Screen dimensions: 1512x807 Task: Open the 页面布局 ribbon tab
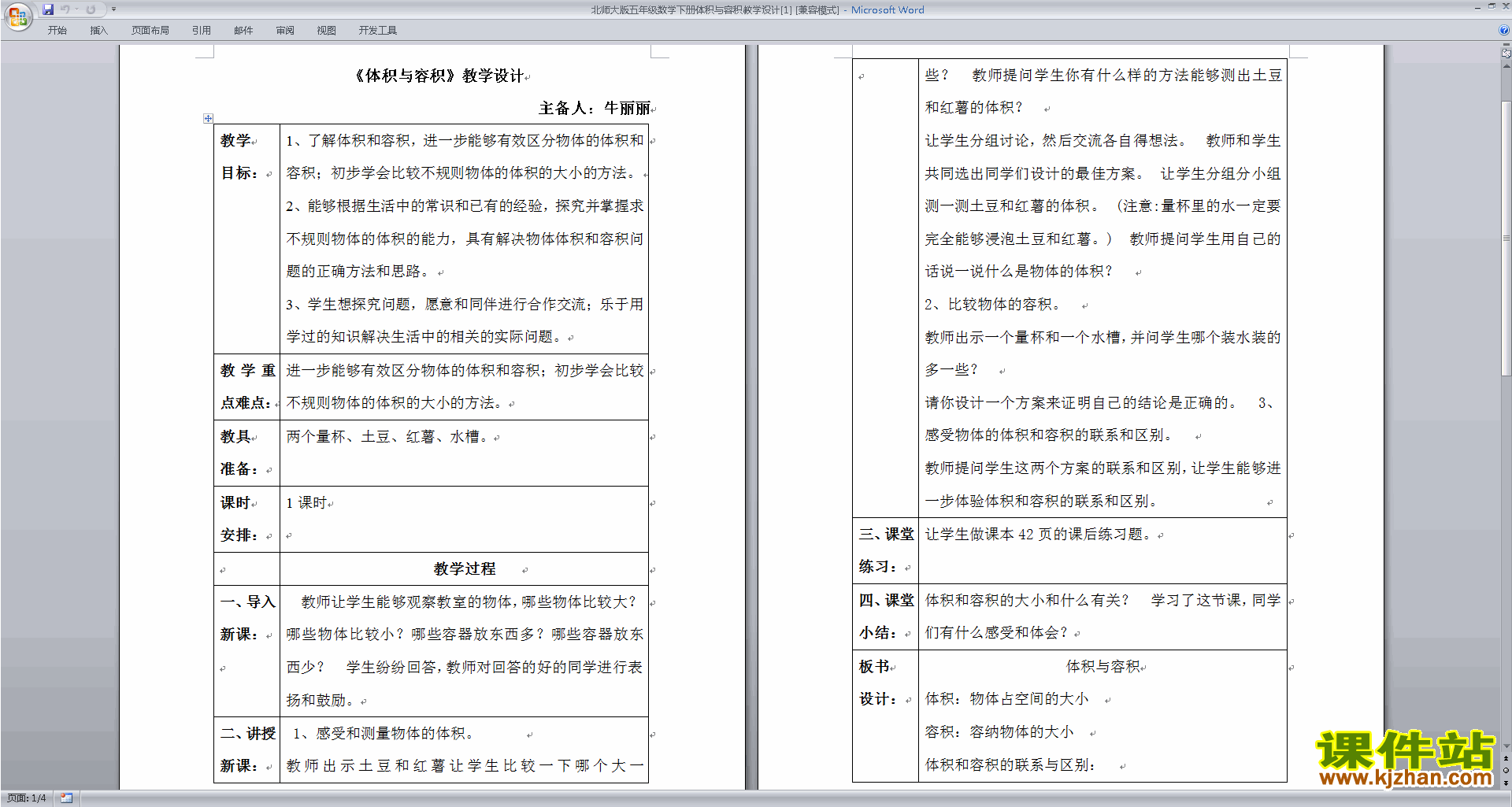150,30
